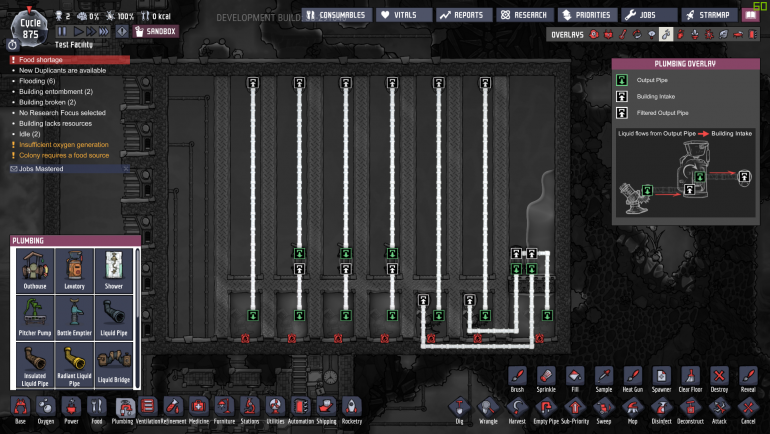Image resolution: width=770 pixels, height=434 pixels.
Task: Select the Shower building
Action: pyautogui.click(x=113, y=270)
